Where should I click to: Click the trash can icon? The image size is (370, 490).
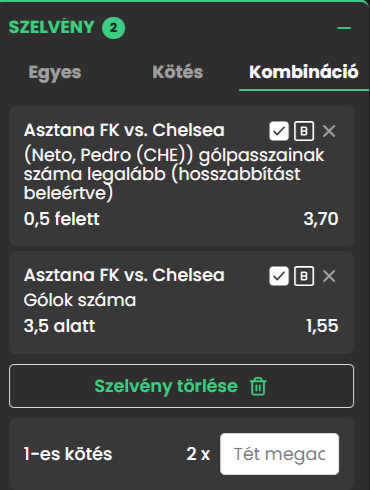point(258,386)
